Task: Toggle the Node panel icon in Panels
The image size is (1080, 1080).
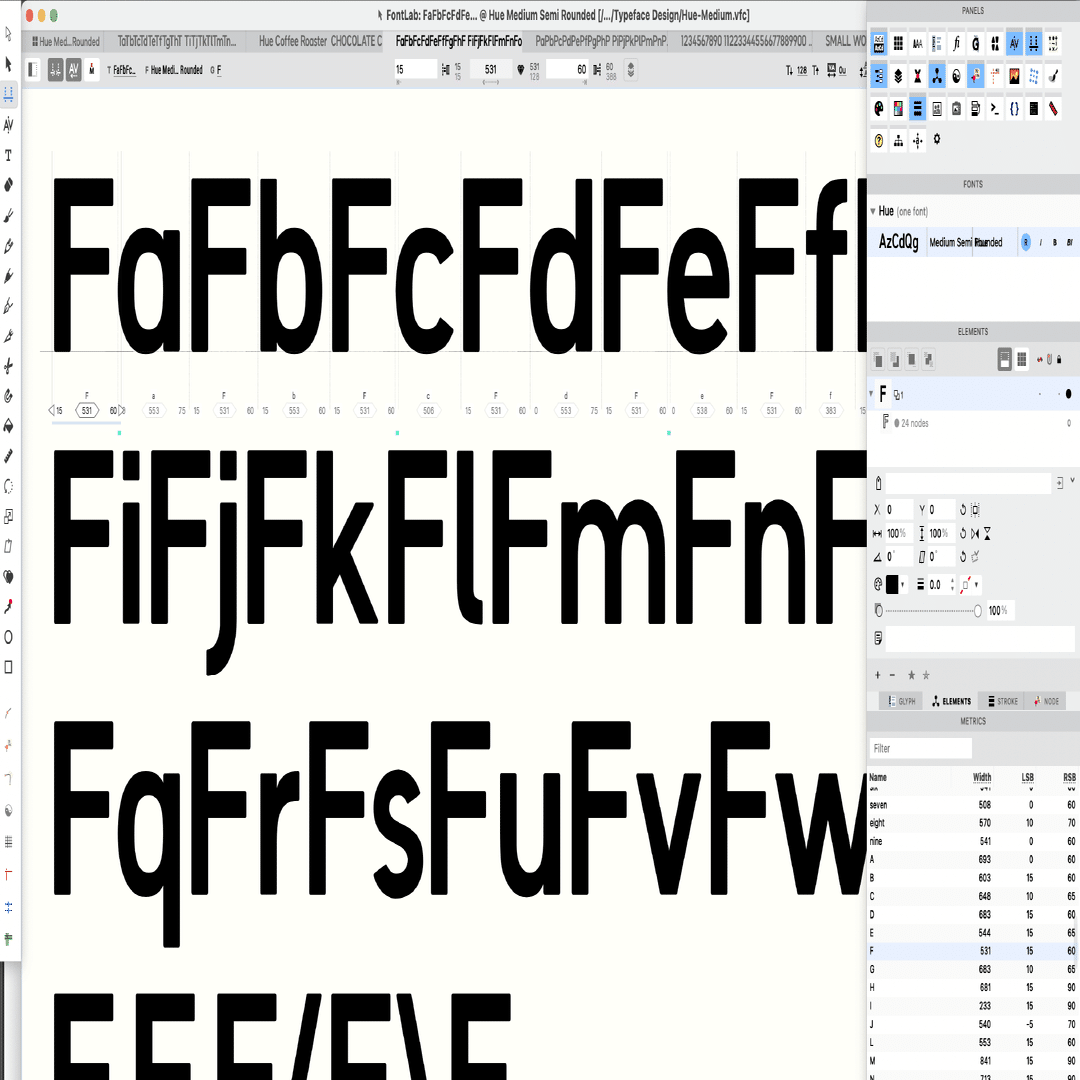Action: pyautogui.click(x=975, y=76)
